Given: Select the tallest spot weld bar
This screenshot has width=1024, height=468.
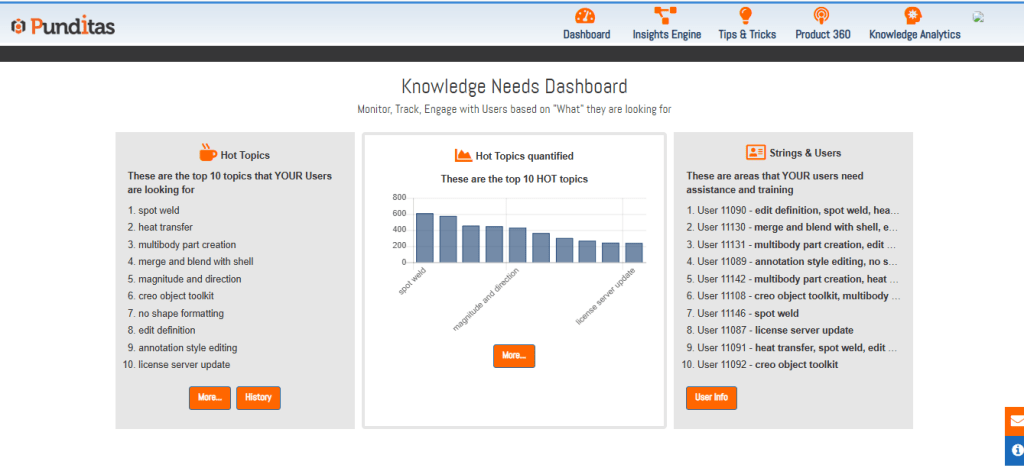Looking at the screenshot, I should click(425, 238).
